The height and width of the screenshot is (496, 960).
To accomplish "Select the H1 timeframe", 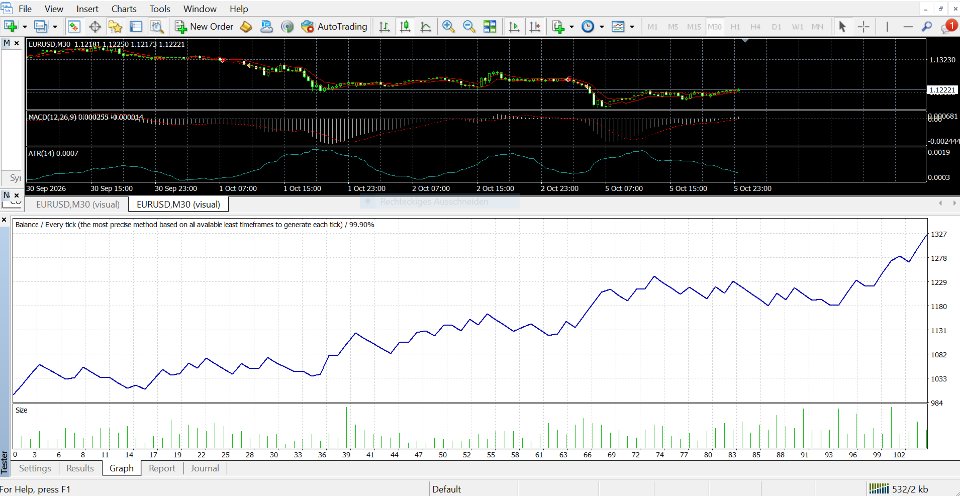I will point(735,27).
